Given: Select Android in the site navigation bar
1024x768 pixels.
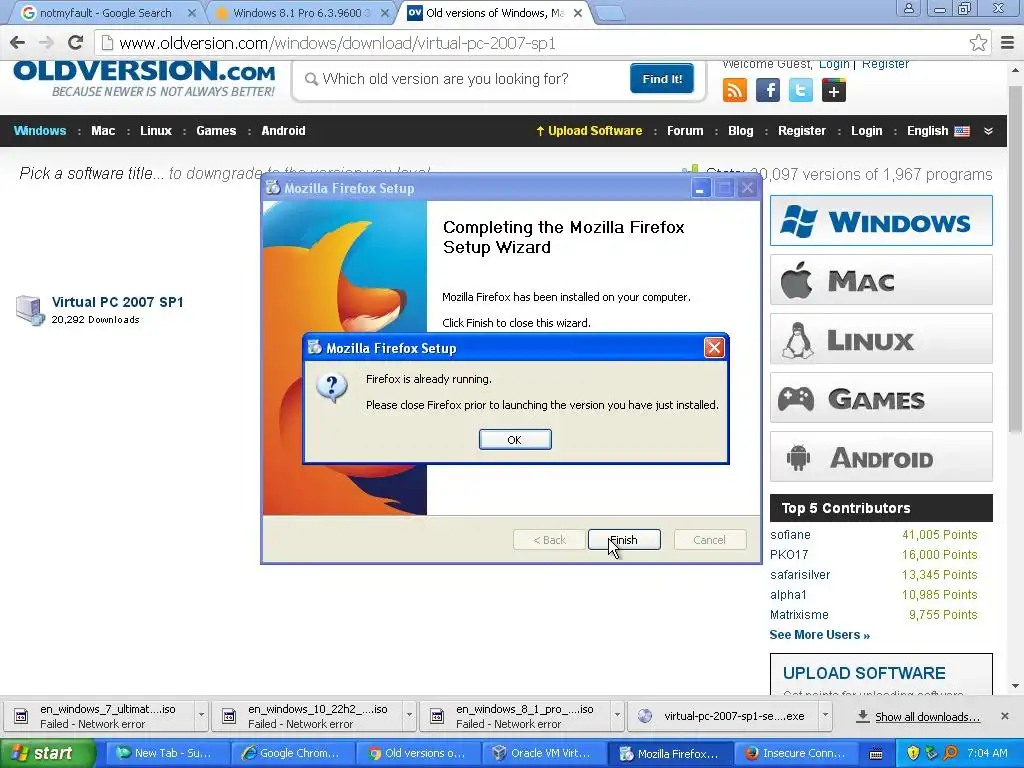Looking at the screenshot, I should click(x=283, y=131).
